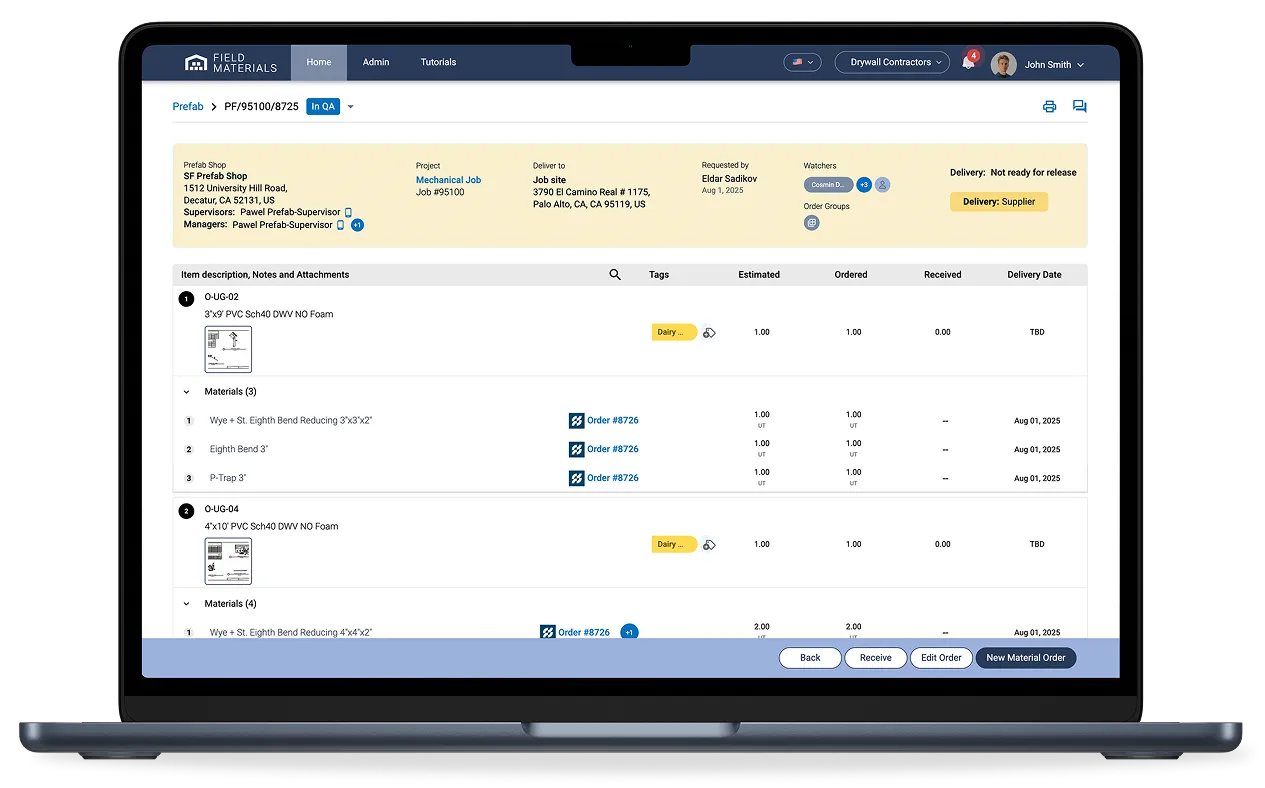
Task: Open the John Smith user menu
Action: (1054, 64)
